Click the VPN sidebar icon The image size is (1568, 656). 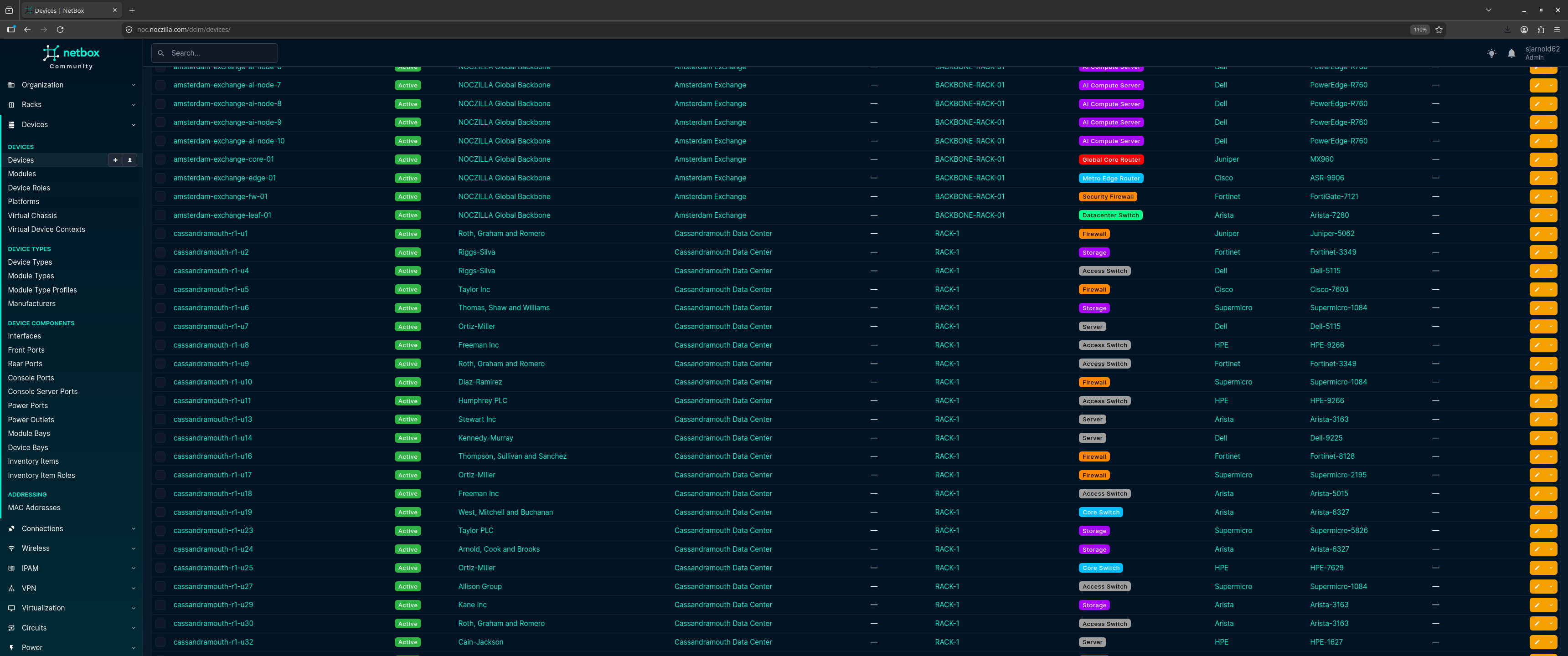pyautogui.click(x=11, y=589)
